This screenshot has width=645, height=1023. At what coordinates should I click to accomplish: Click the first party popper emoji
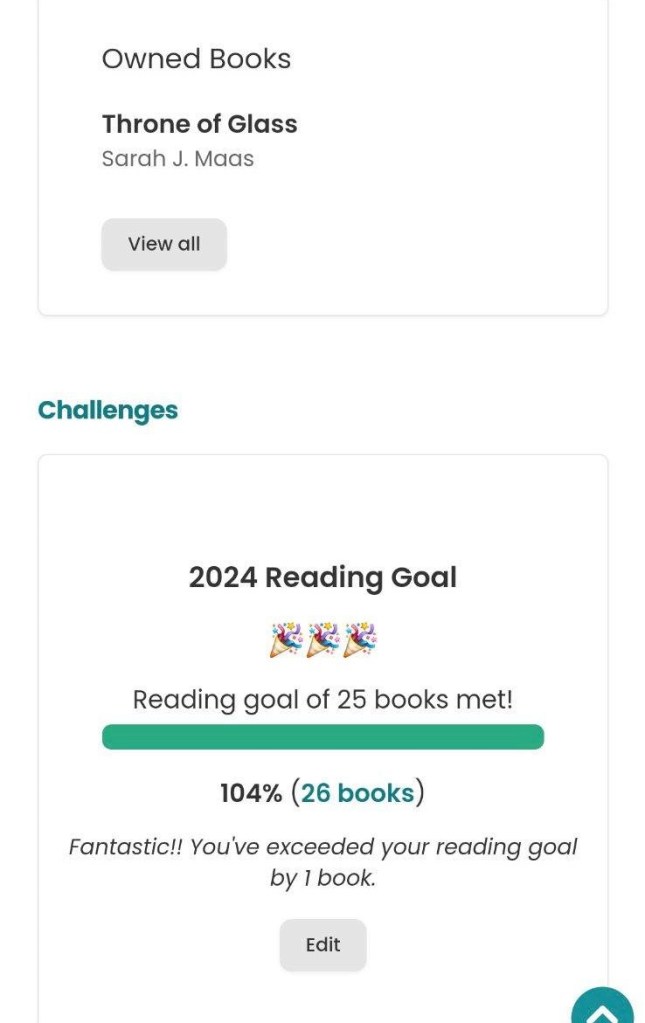point(286,640)
